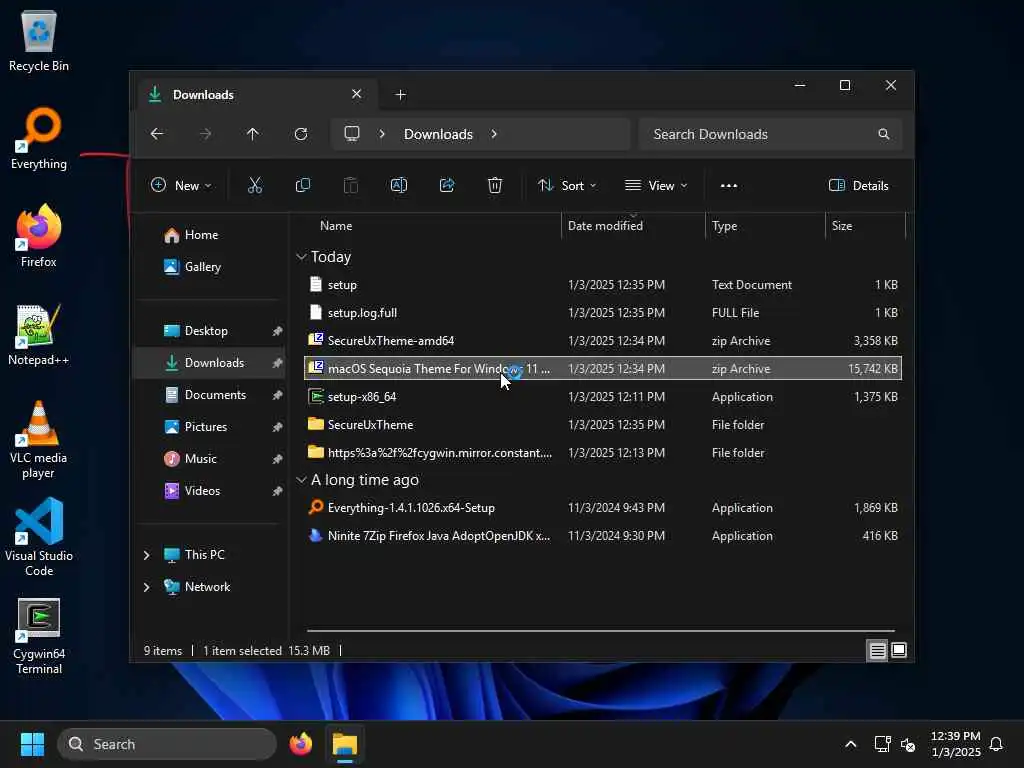The width and height of the screenshot is (1024, 768).
Task: Go back with the left arrow
Action: 157,134
